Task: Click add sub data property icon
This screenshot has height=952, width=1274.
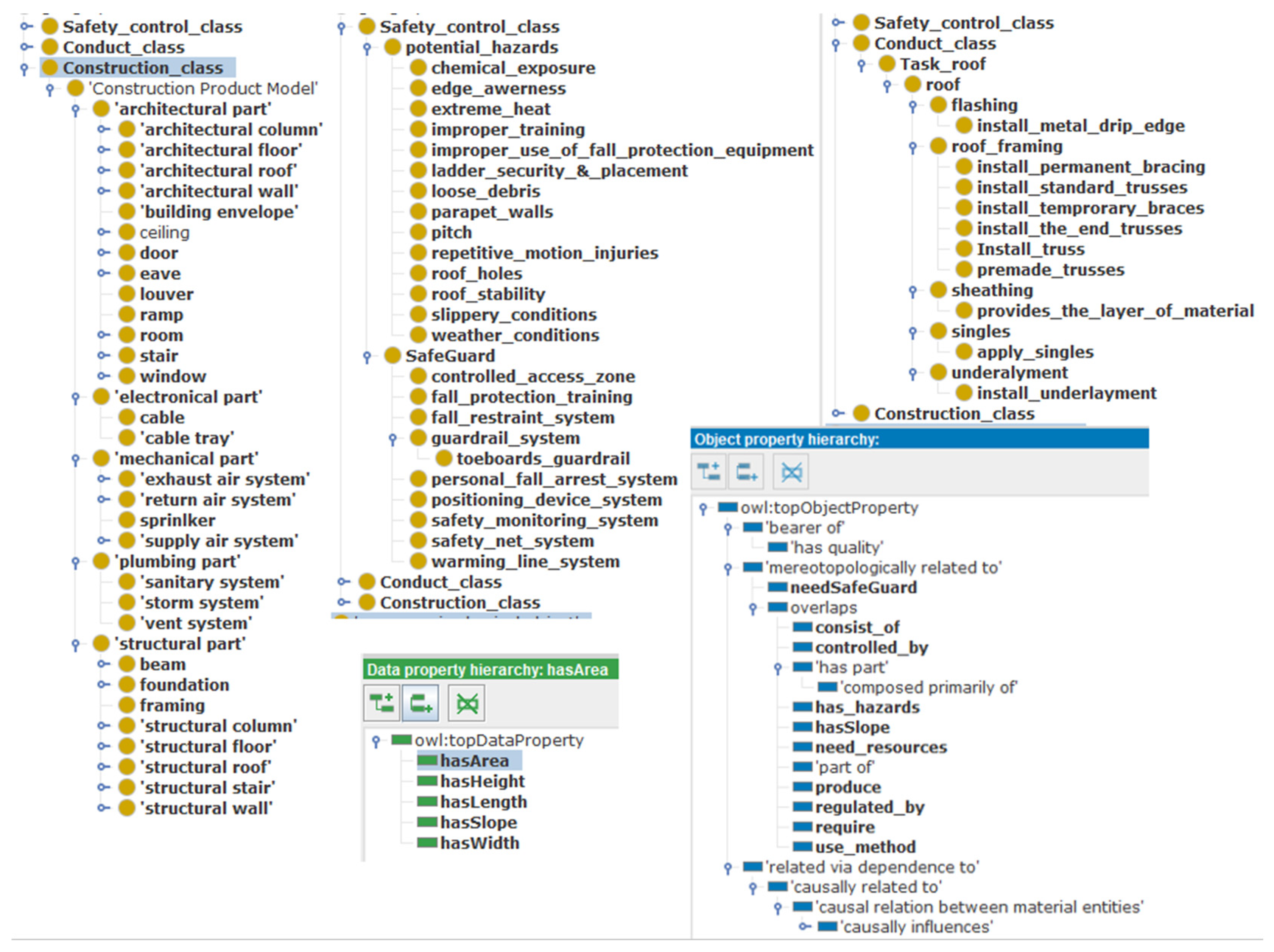Action: [381, 703]
